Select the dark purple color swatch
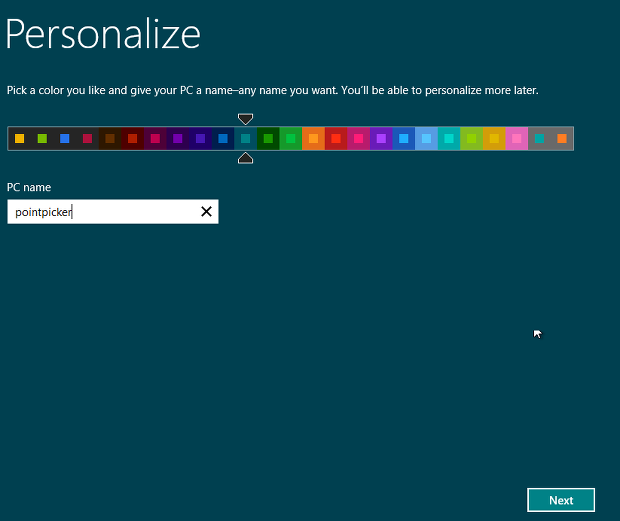 click(x=178, y=138)
